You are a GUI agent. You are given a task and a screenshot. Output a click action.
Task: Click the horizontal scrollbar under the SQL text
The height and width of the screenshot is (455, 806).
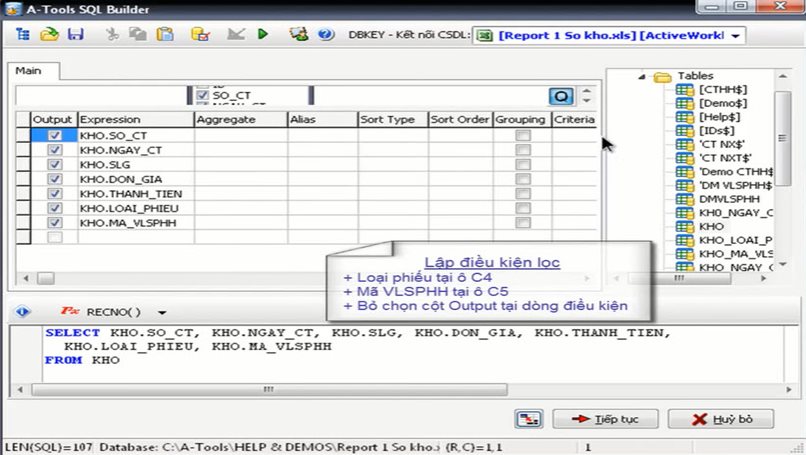[269, 390]
